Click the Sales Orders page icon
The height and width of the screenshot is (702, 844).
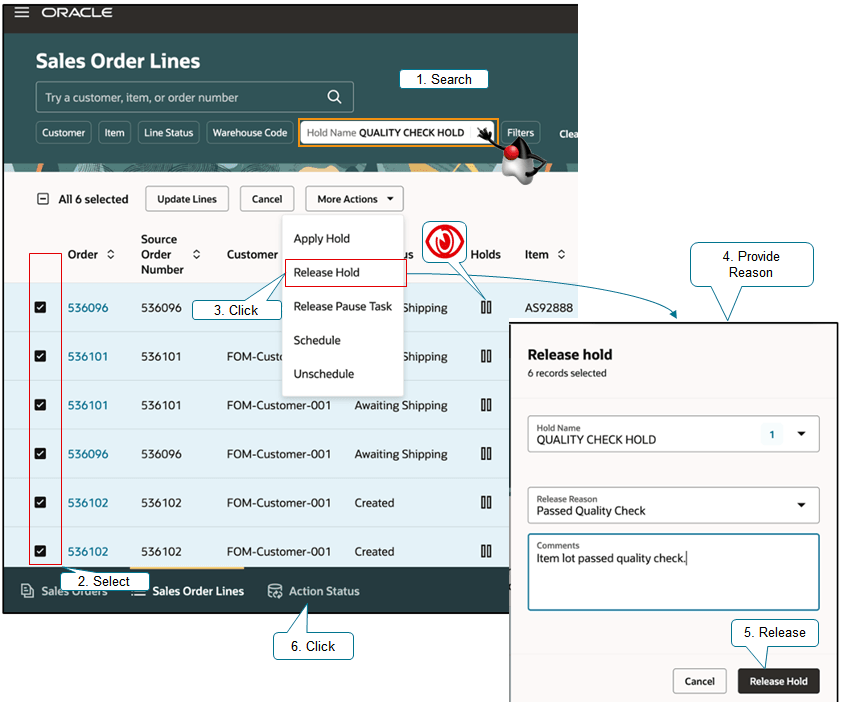point(27,591)
